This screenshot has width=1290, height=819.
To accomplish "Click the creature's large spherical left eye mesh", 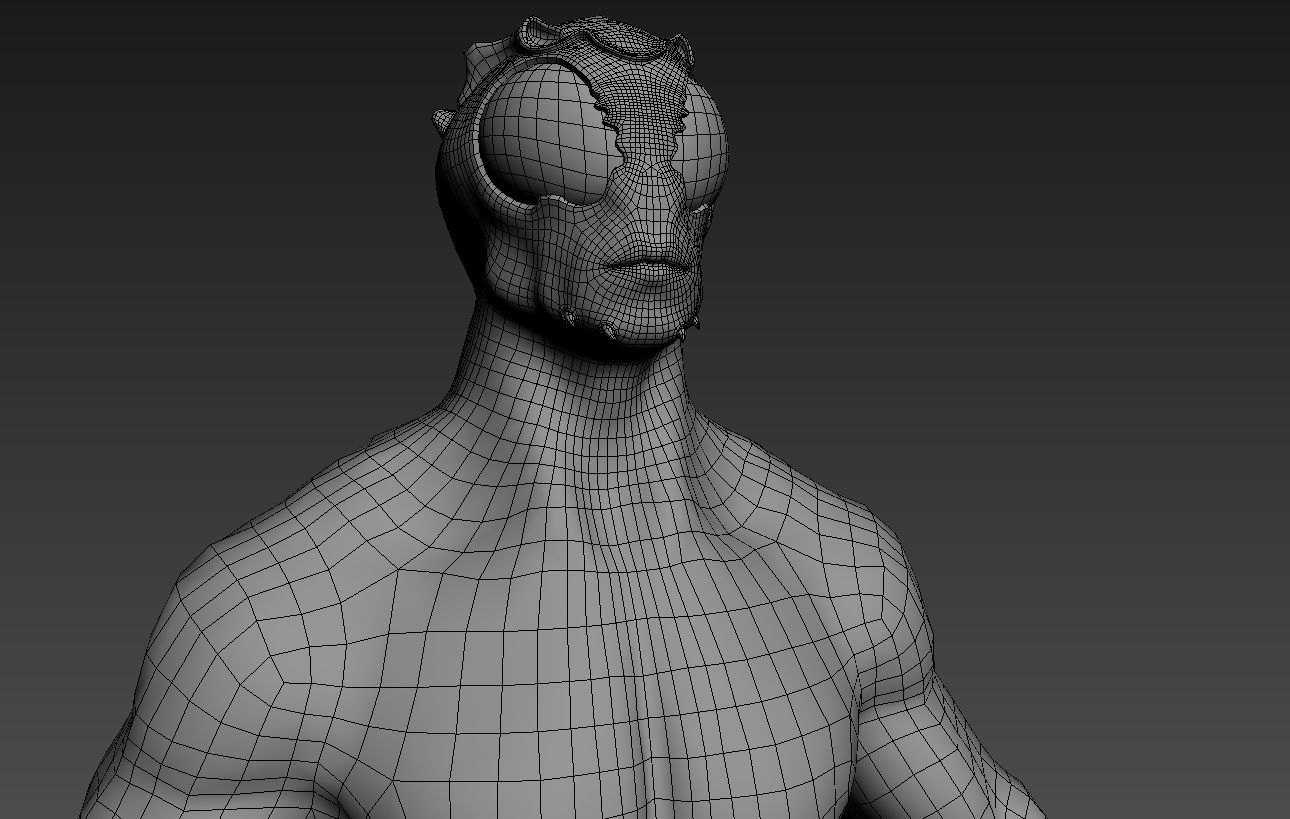I will tap(549, 135).
